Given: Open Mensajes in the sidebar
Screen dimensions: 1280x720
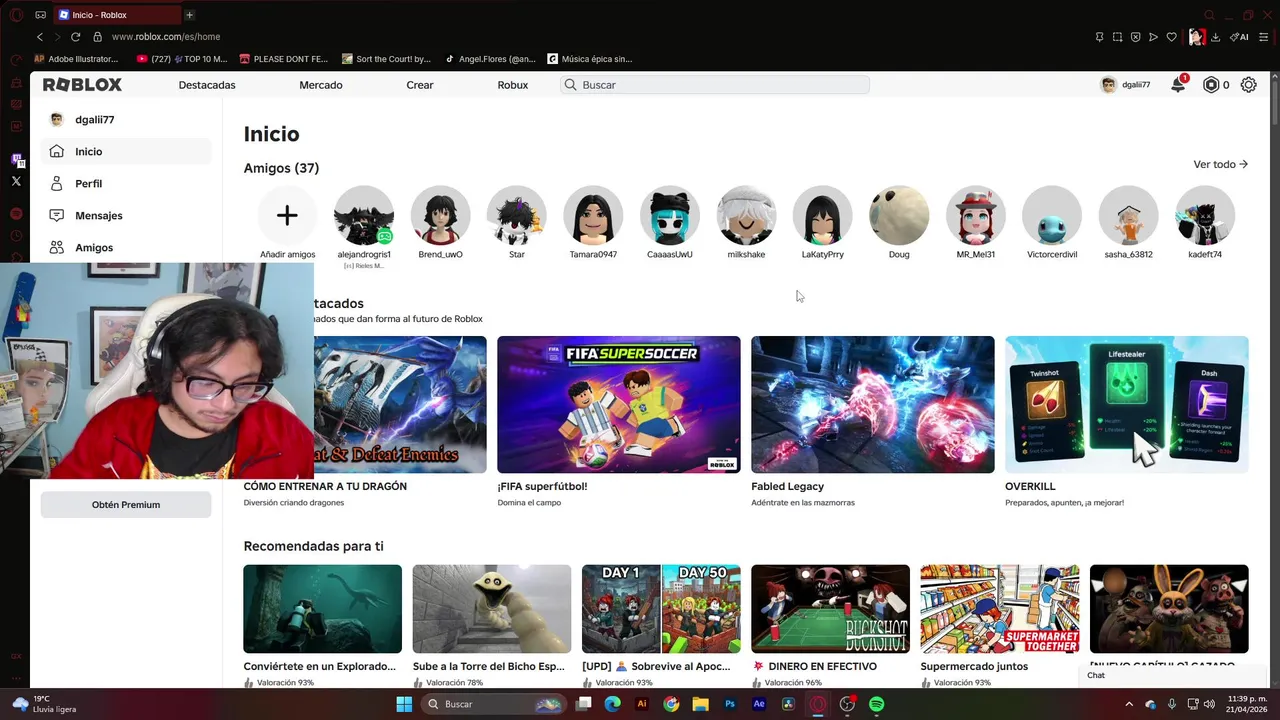Looking at the screenshot, I should tap(126, 215).
